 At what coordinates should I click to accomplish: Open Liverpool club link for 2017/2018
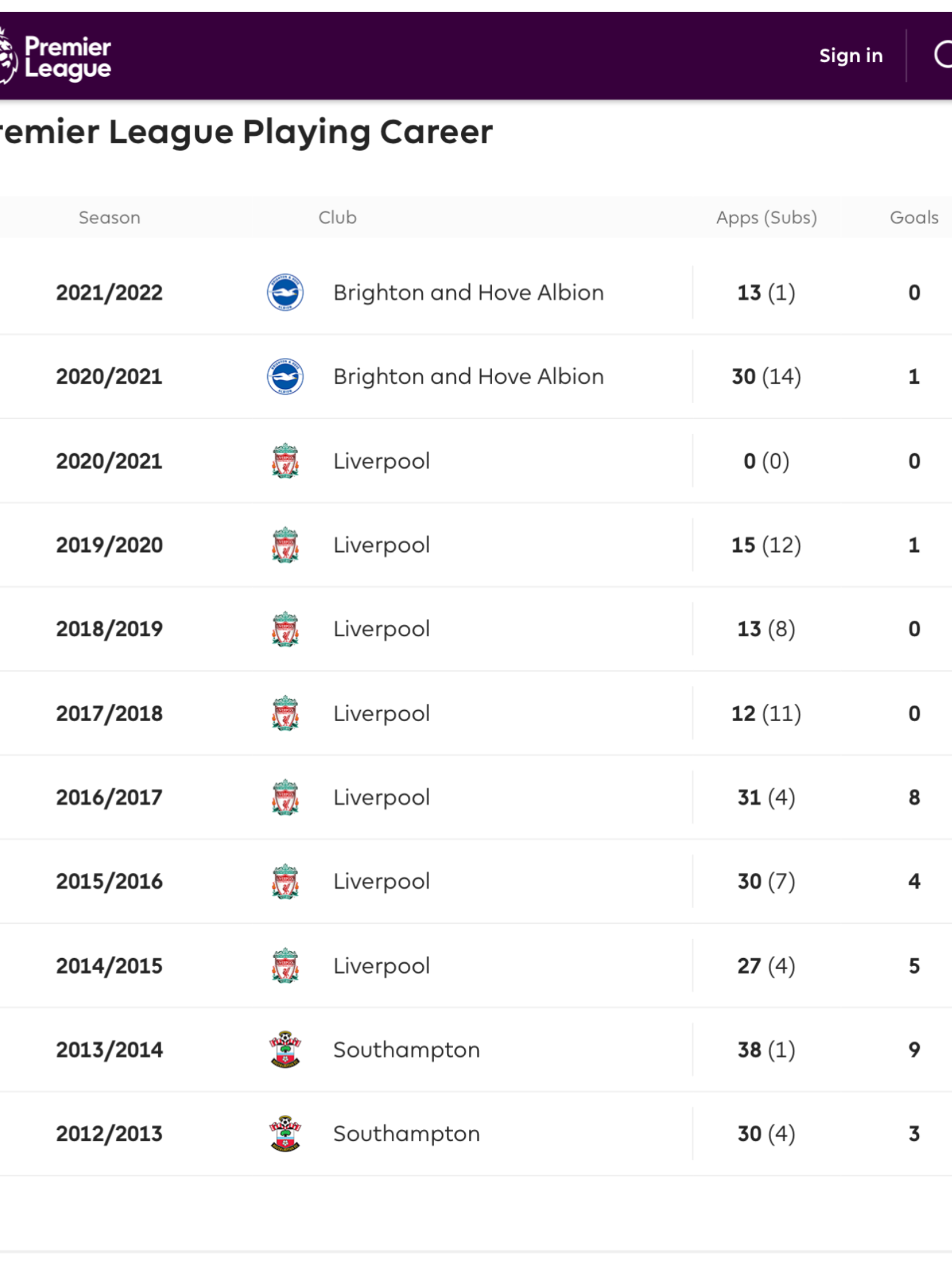tap(382, 713)
